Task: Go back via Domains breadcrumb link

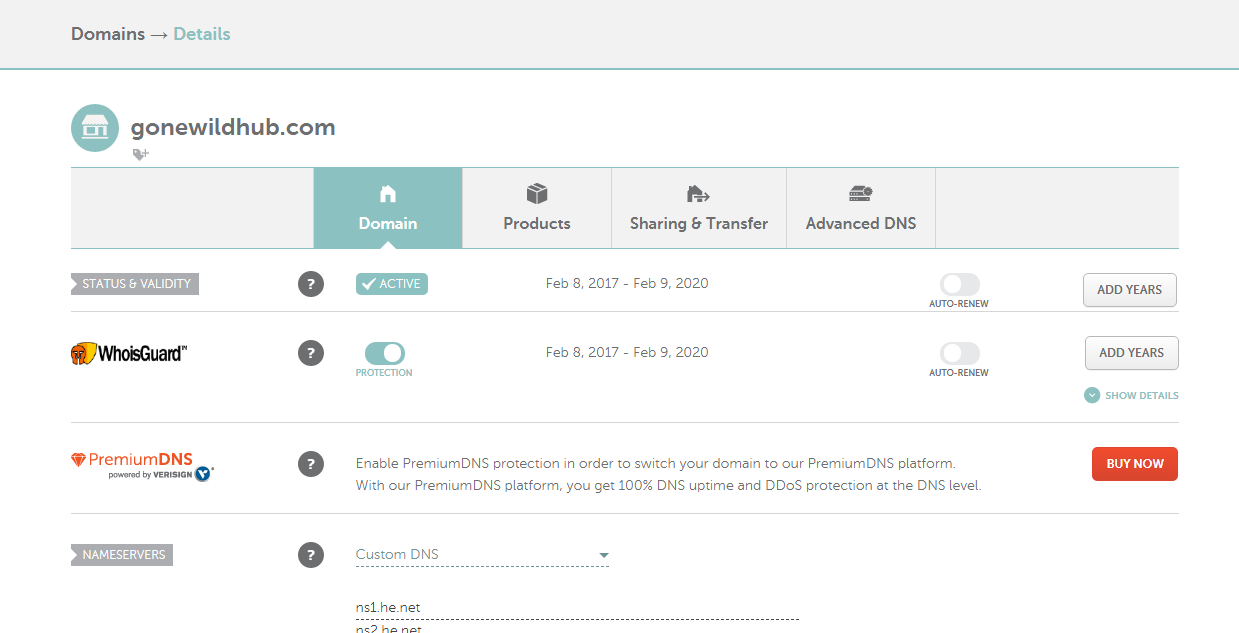Action: click(x=108, y=34)
